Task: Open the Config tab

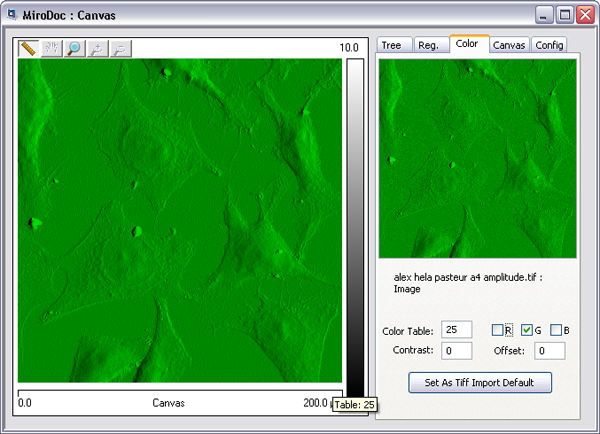Action: pos(549,45)
